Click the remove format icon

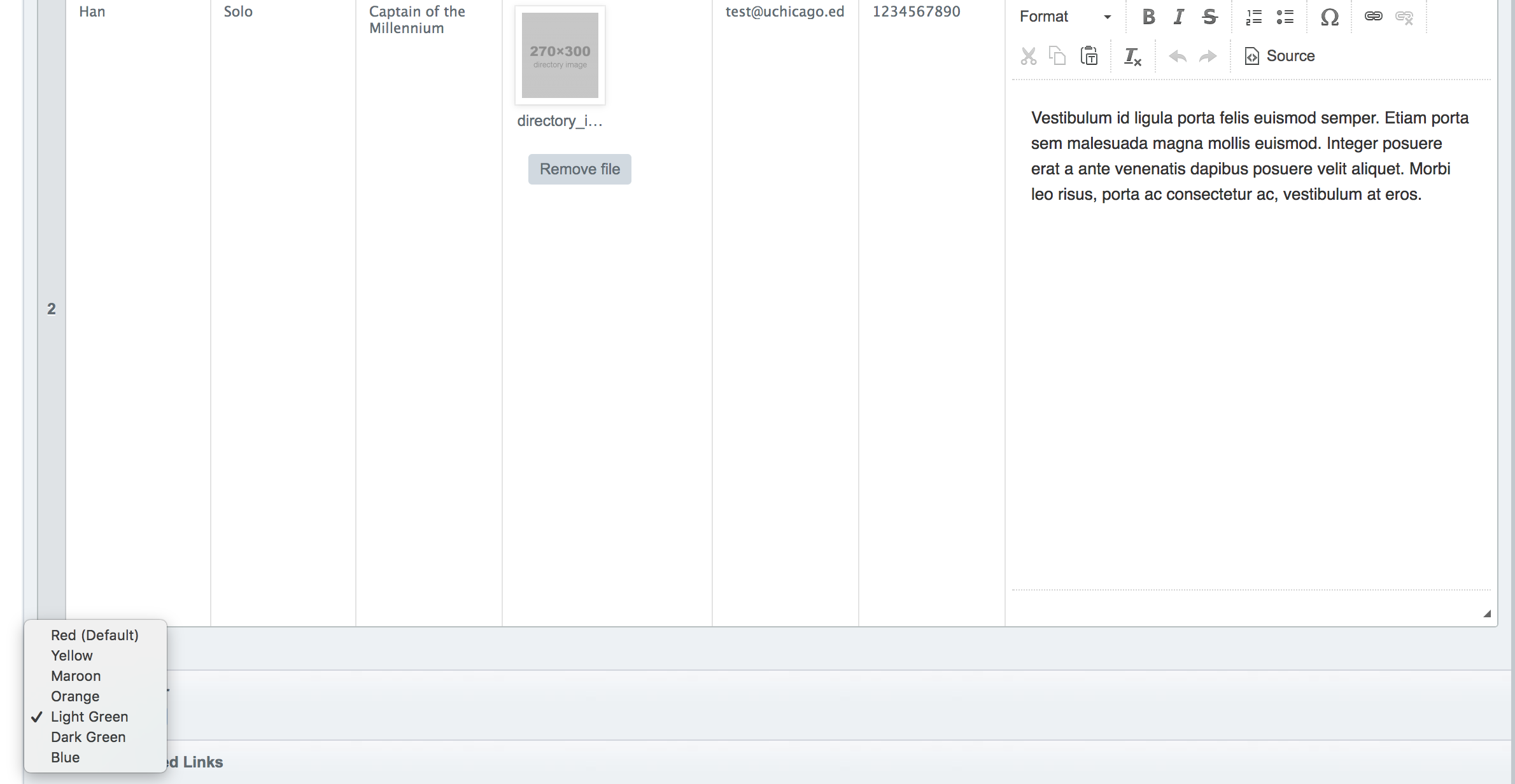coord(1132,56)
